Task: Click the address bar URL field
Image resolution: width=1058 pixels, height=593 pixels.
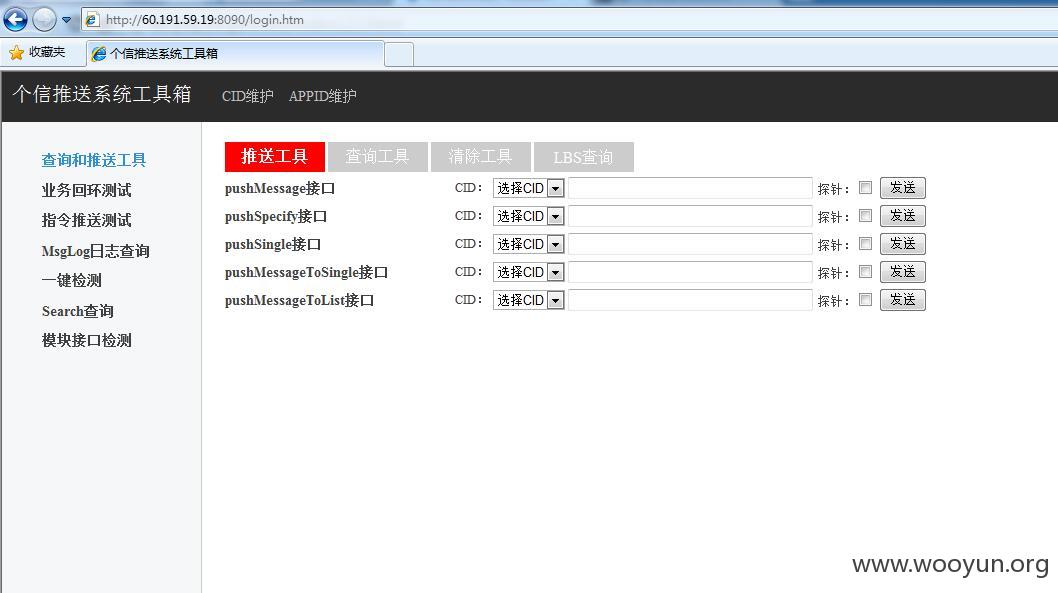Action: click(x=567, y=20)
